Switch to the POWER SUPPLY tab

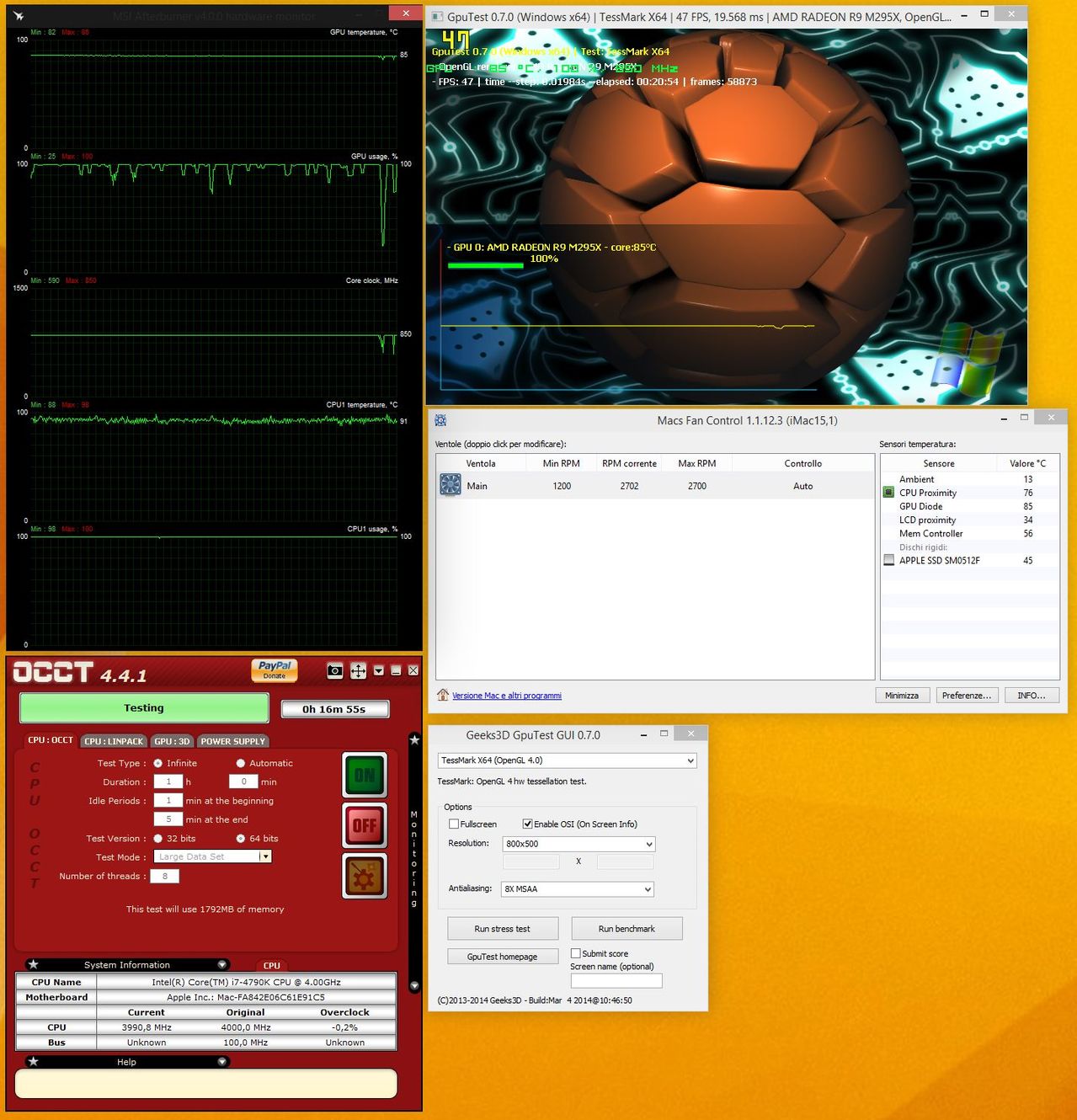(x=233, y=741)
